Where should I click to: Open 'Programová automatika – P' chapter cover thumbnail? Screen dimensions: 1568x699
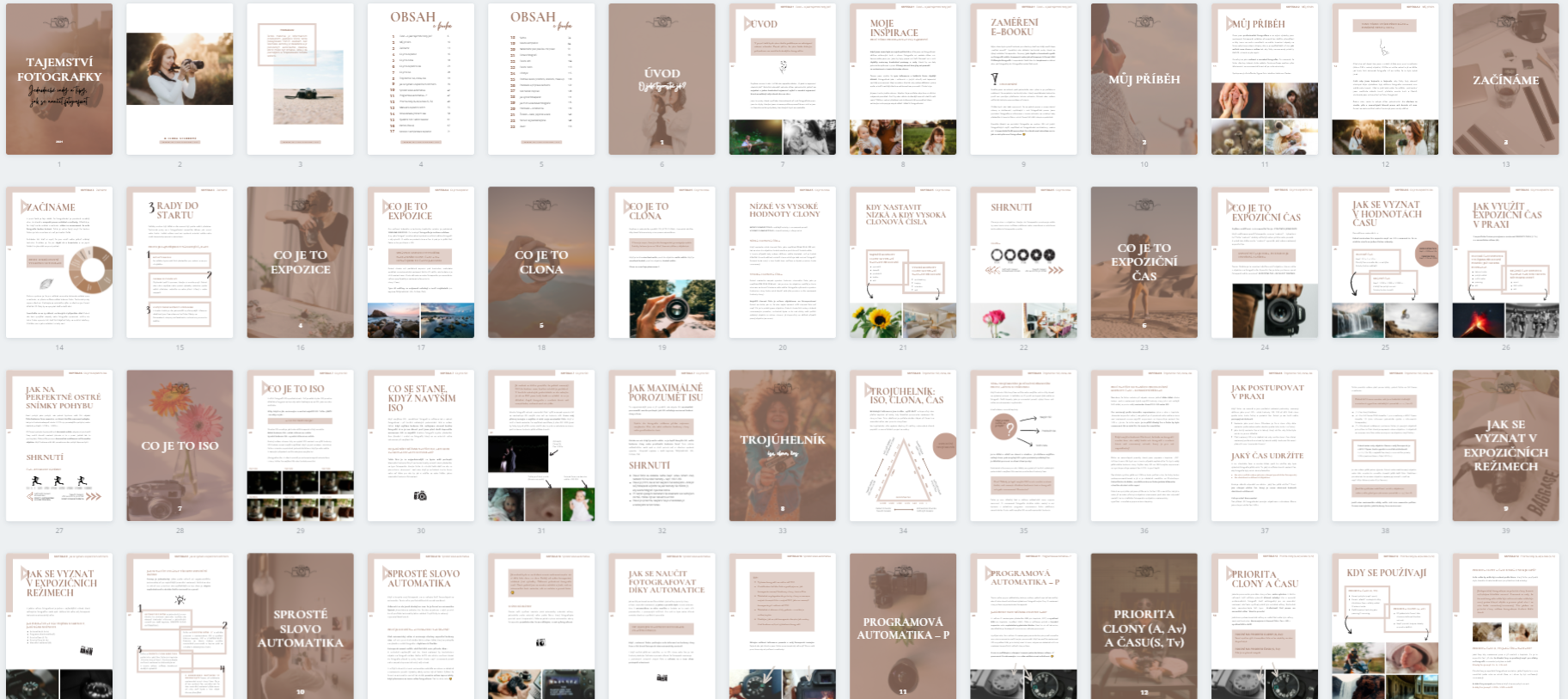click(x=903, y=626)
